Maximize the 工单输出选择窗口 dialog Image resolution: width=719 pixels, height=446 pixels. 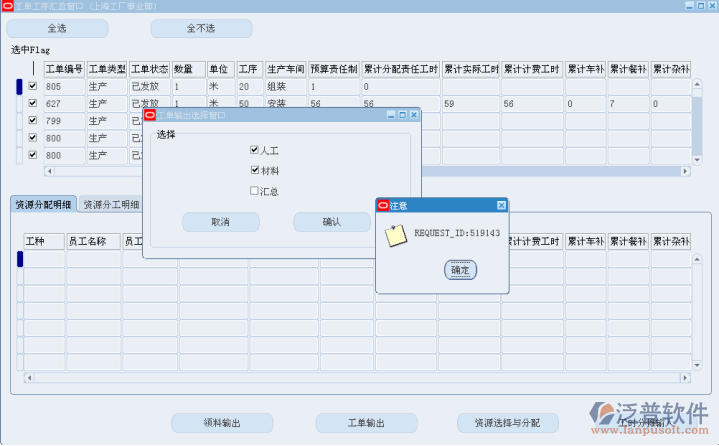click(x=402, y=115)
